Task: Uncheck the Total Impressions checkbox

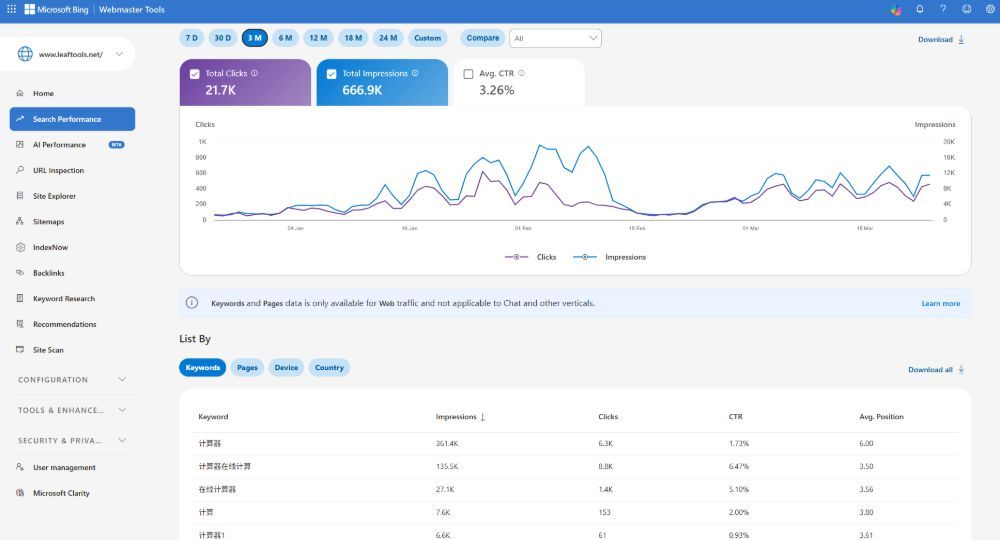Action: click(x=331, y=74)
